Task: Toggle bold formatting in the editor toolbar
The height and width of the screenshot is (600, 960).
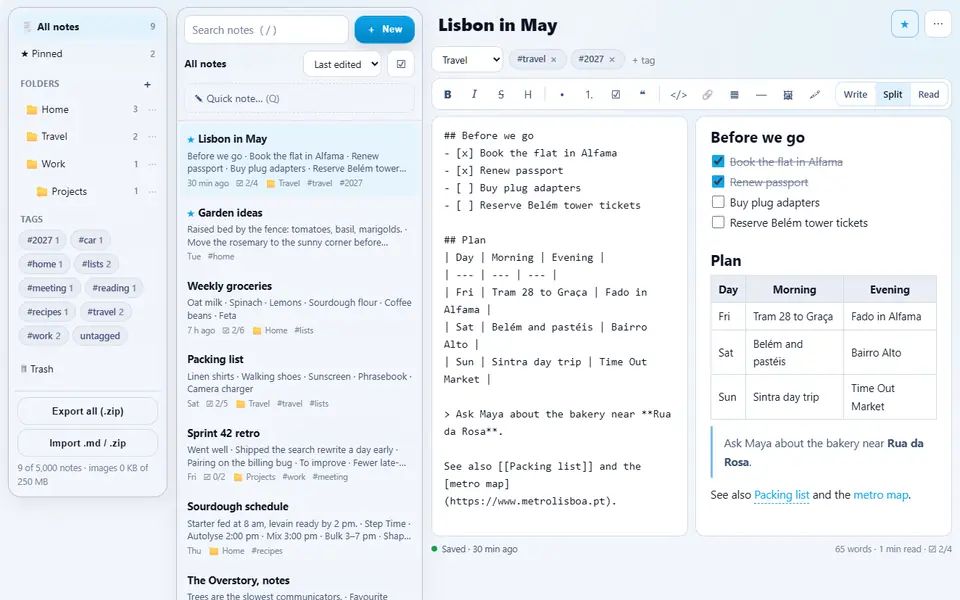Action: [448, 94]
